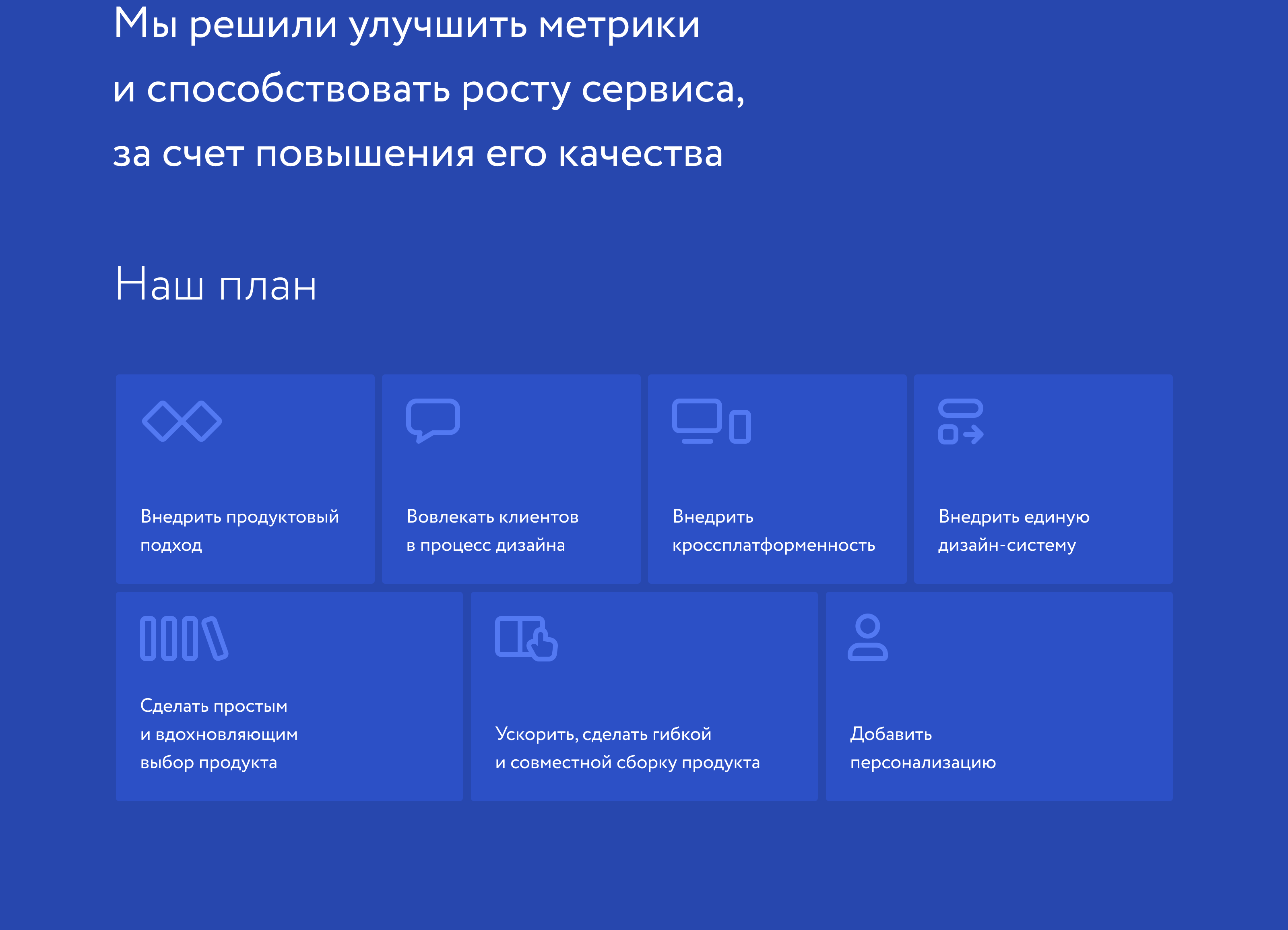Select the 'Внедрить продуктовый подход' text

(239, 531)
